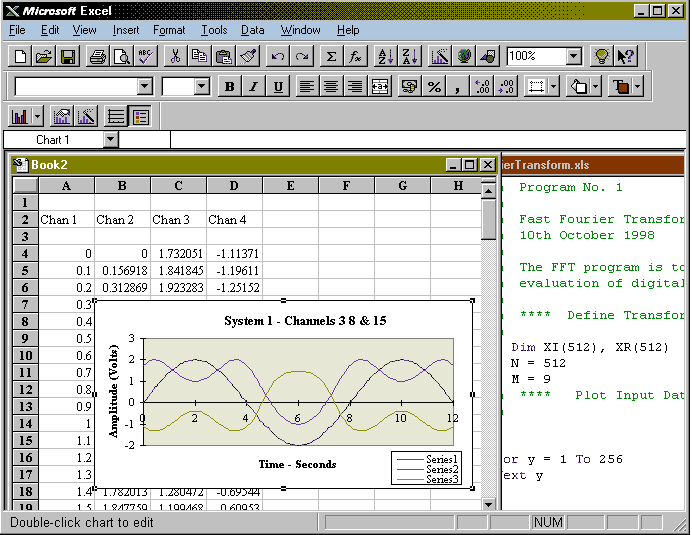Open a file using the Open folder icon
The height and width of the screenshot is (535, 692).
44,57
